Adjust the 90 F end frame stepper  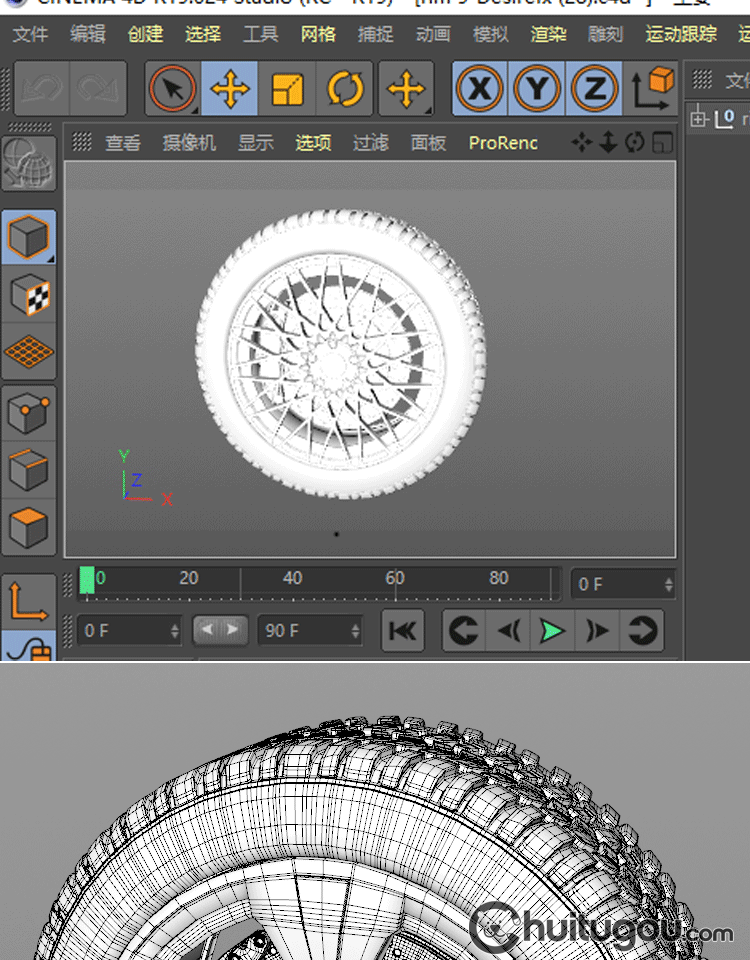coord(355,631)
